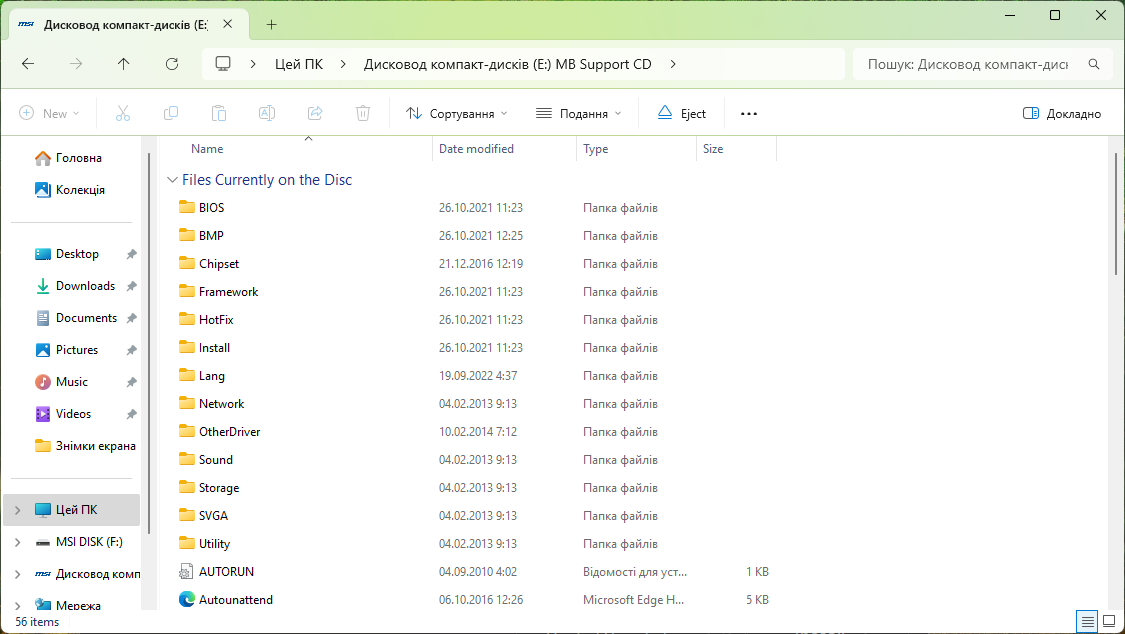Select the OtherDriver folder row
1125x634 pixels.
coord(474,432)
